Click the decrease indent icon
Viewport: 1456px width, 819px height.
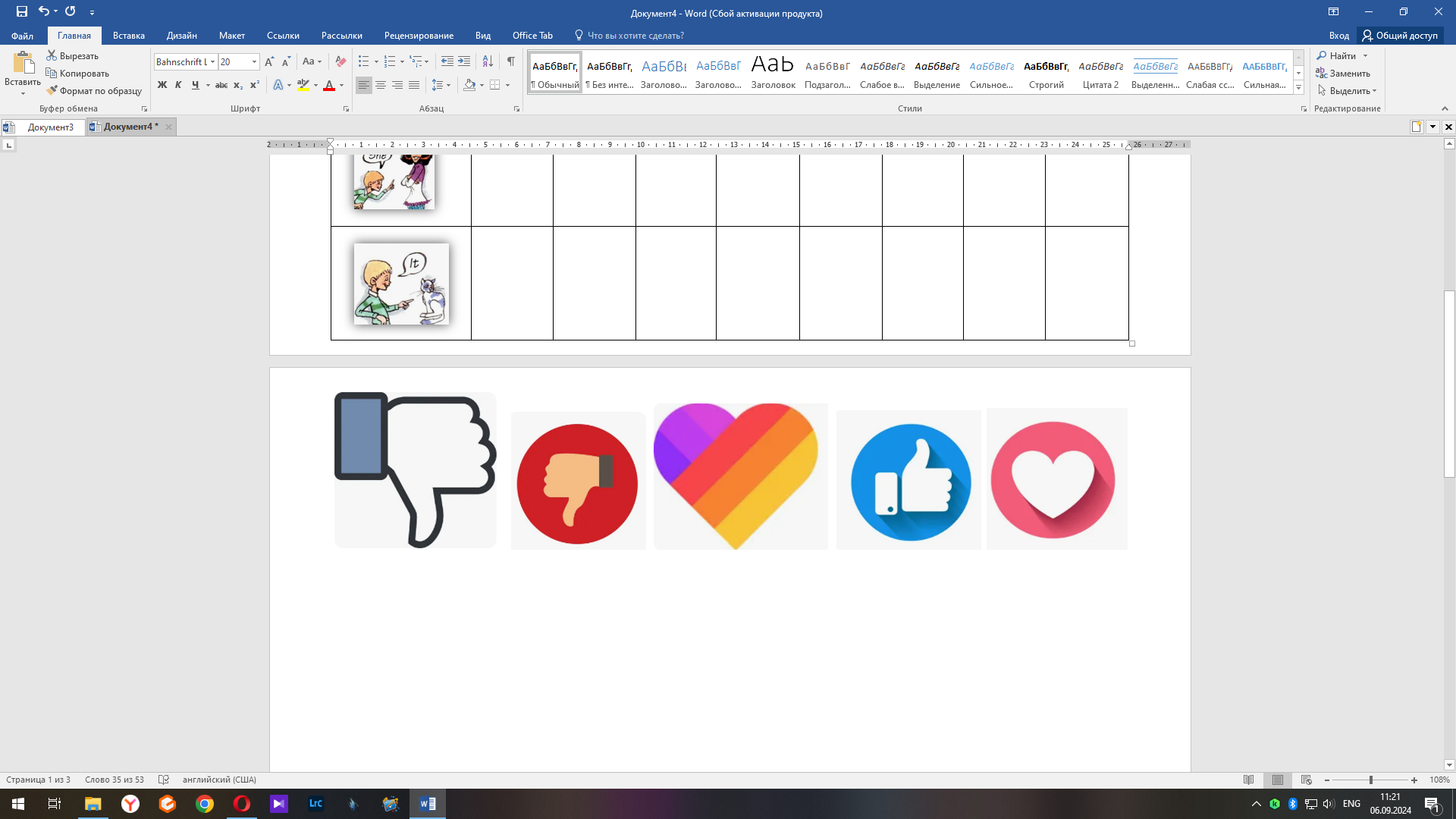click(x=447, y=62)
